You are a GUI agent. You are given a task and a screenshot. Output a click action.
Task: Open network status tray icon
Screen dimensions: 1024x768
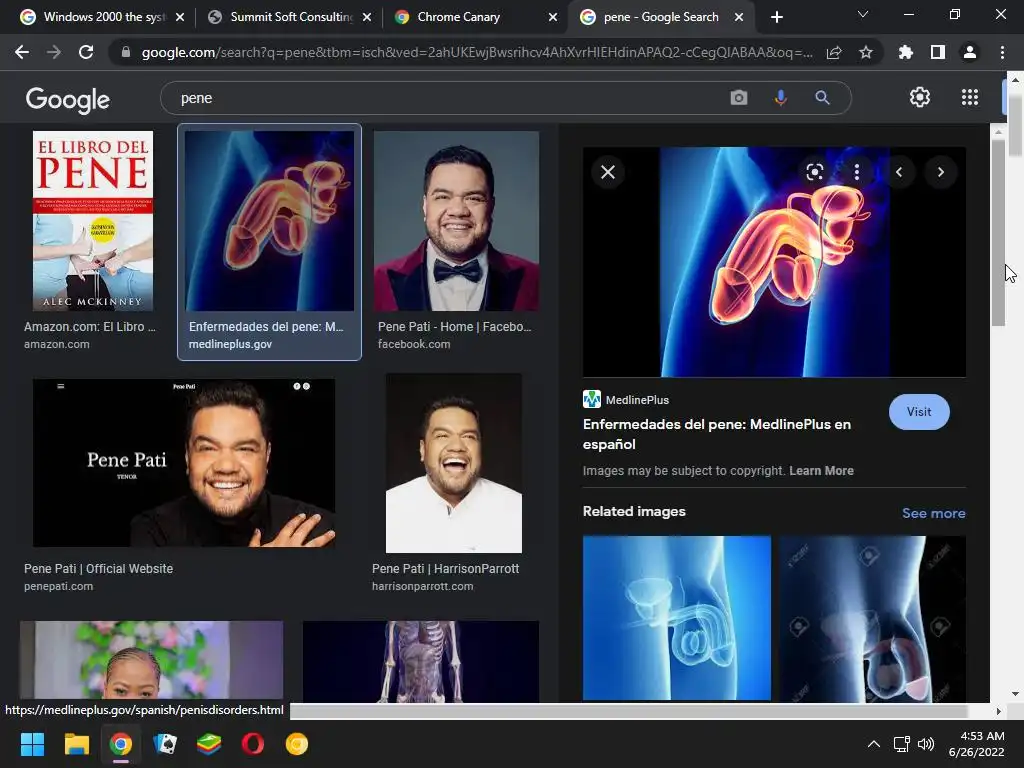902,744
